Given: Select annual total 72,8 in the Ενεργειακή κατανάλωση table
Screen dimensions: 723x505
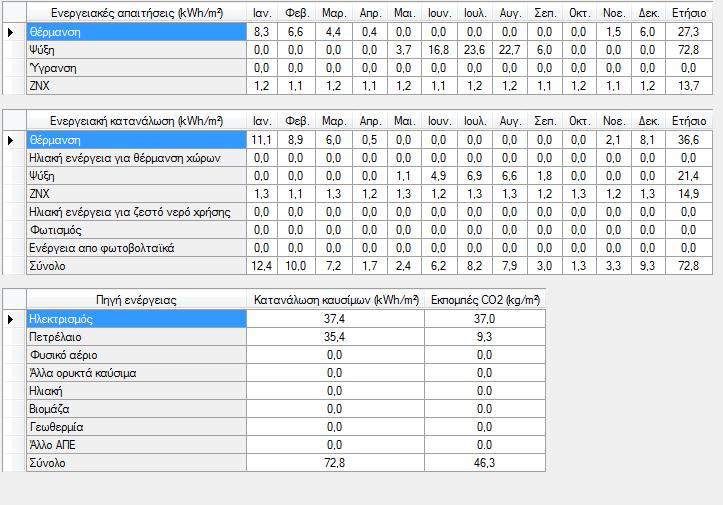Looking at the screenshot, I should coord(689,266).
